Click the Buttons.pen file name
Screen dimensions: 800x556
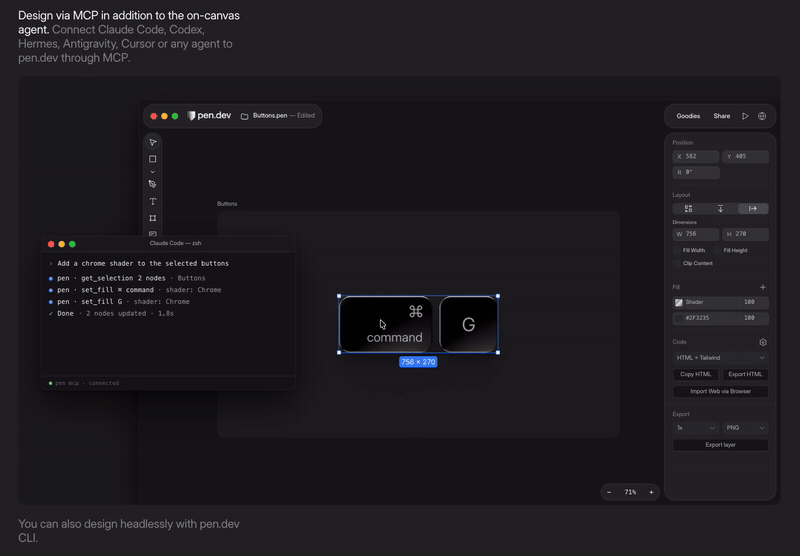click(270, 116)
